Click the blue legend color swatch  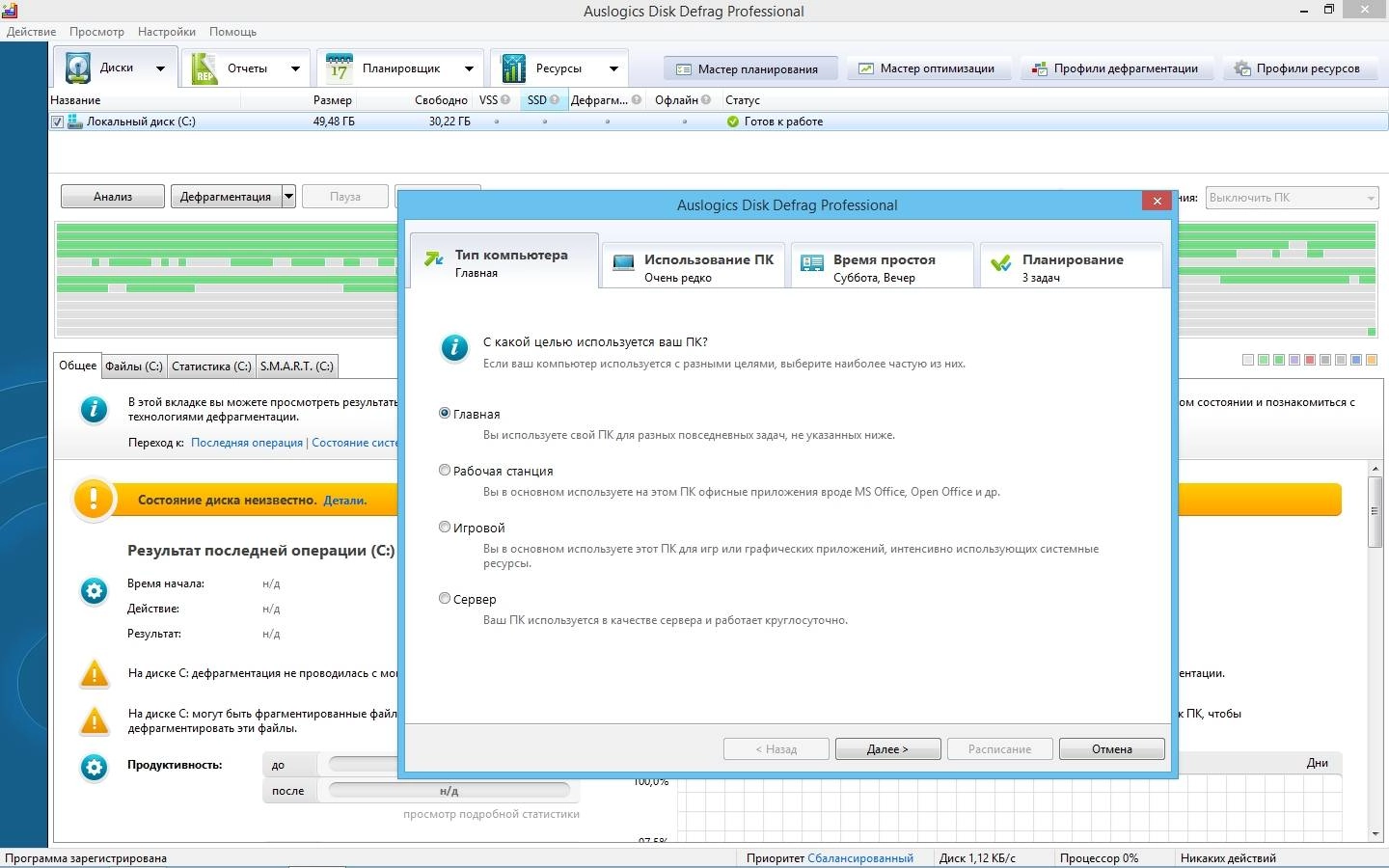point(1356,360)
